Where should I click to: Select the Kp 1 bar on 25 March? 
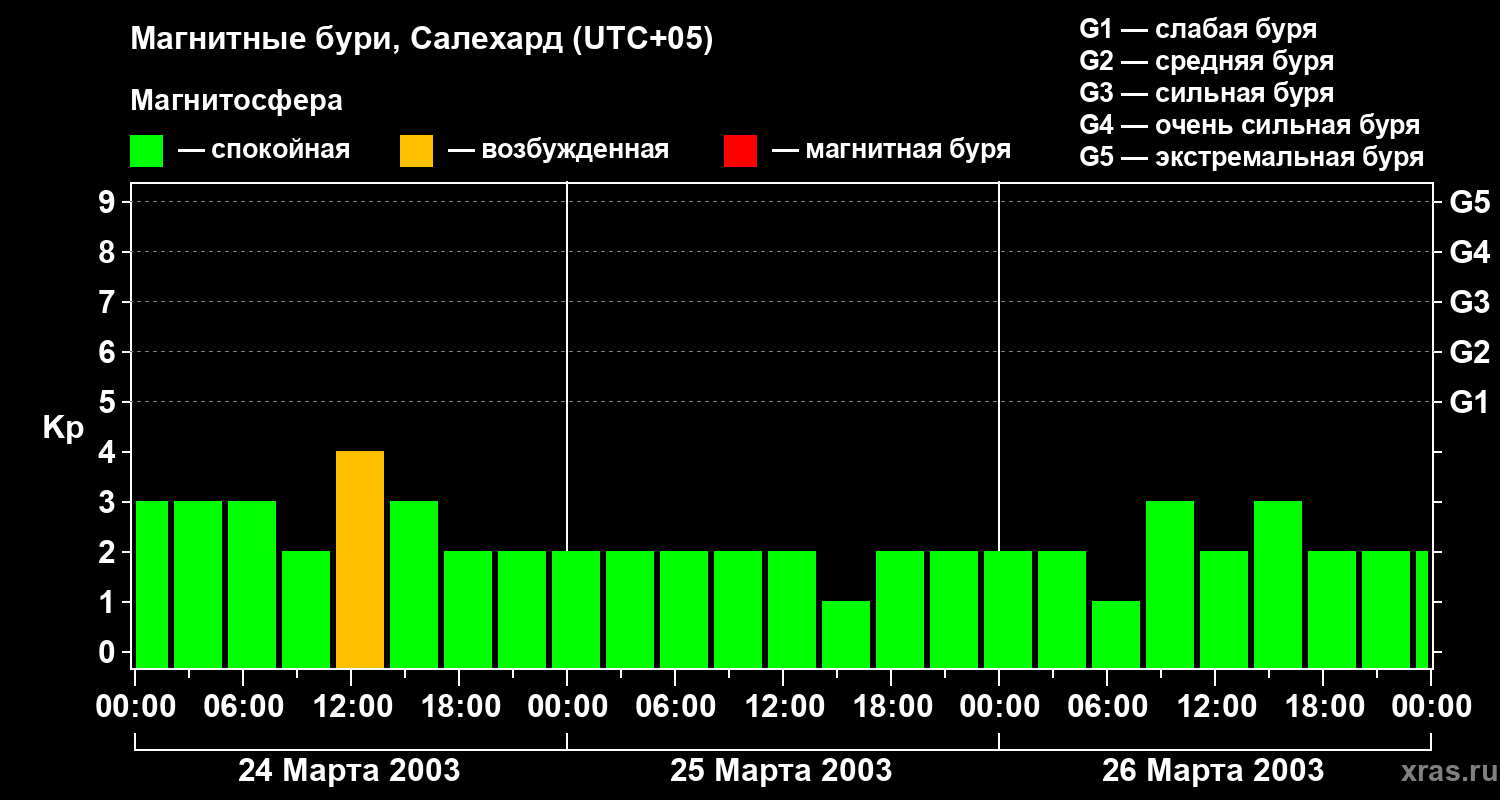[846, 634]
